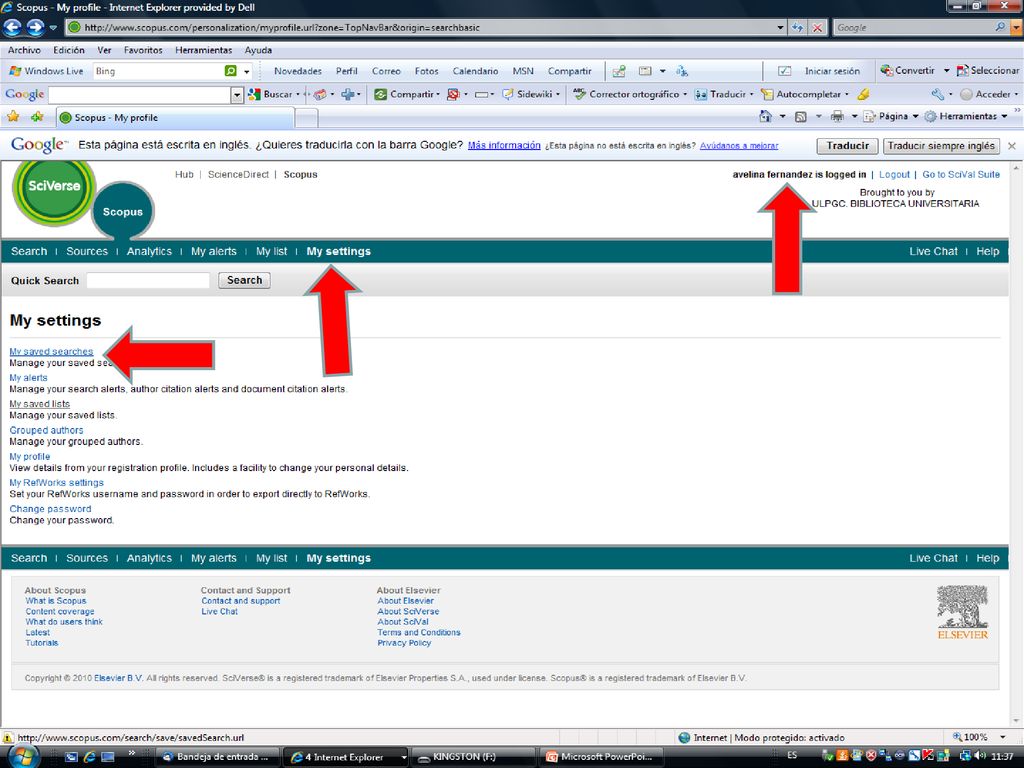Open My RefWorks settings link
The image size is (1024, 768).
click(56, 483)
